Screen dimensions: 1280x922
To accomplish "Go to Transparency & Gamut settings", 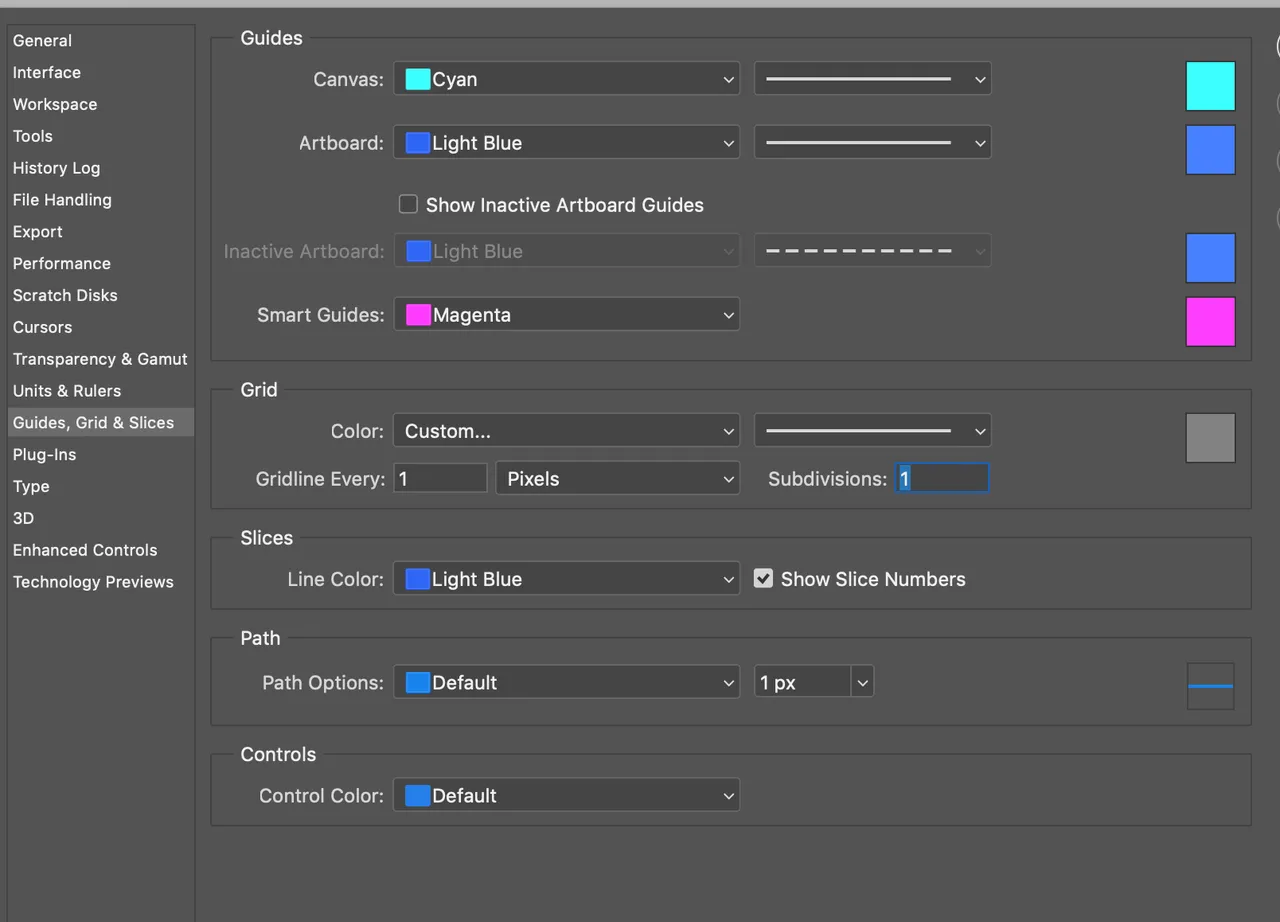I will pos(100,359).
